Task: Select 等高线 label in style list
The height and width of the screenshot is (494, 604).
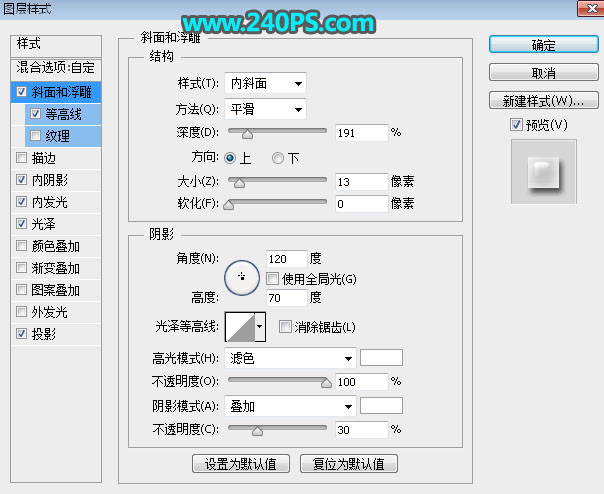Action: [x=64, y=114]
